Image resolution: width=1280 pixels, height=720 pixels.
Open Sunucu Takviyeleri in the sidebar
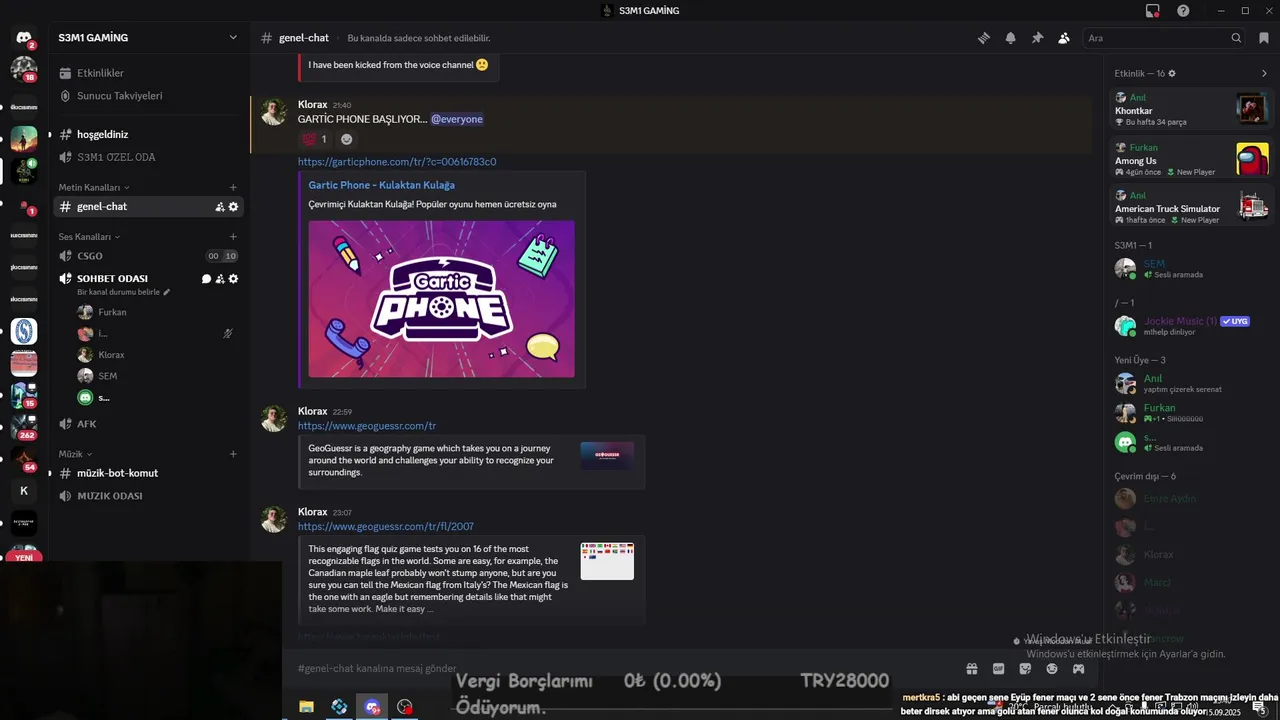tap(149, 96)
